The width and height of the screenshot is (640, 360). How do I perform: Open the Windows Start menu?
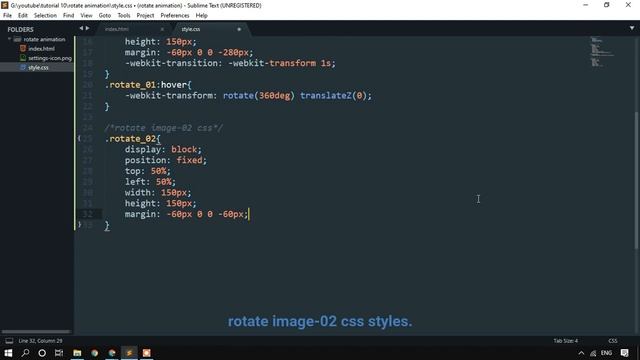(x=8, y=353)
